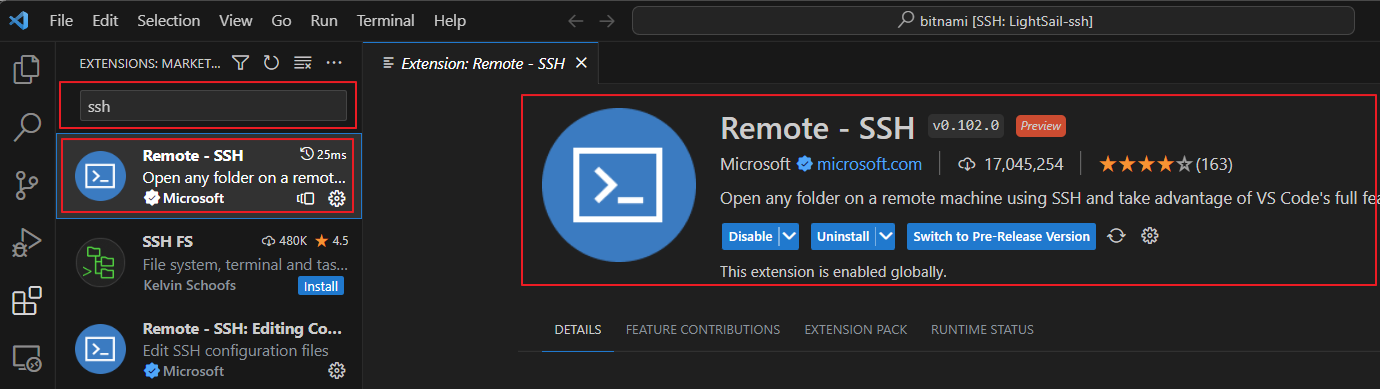Open manage gear in extension details header
This screenshot has height=389, width=1380.
click(1150, 236)
